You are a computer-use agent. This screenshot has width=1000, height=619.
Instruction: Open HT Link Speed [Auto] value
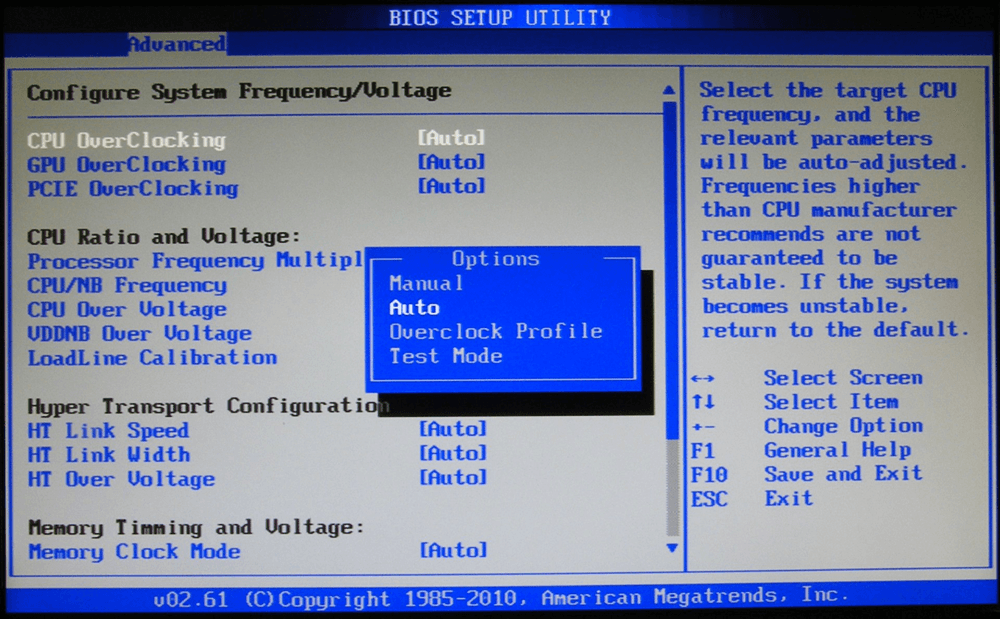pyautogui.click(x=453, y=429)
